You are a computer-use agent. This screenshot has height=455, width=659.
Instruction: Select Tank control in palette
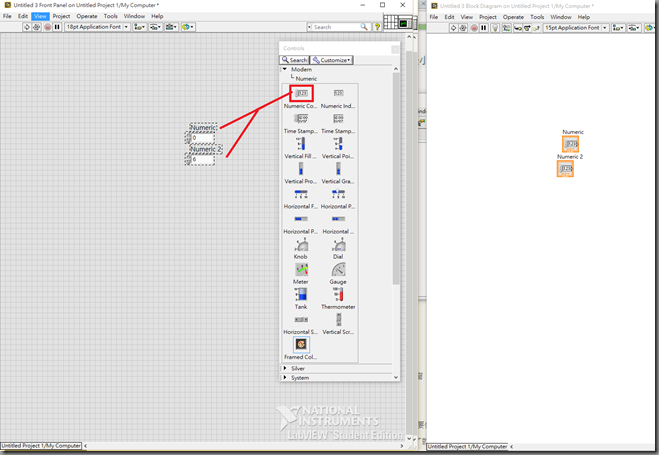[x=301, y=295]
